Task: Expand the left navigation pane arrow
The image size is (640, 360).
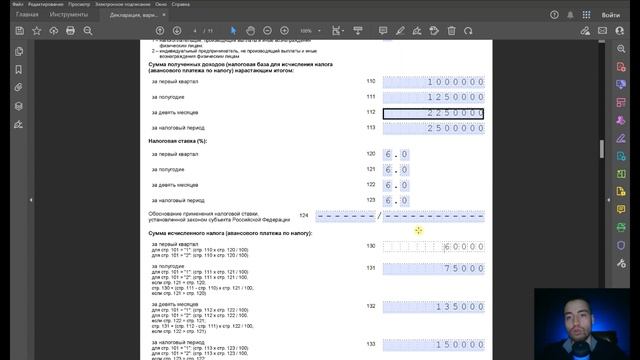Action: coord(31,200)
